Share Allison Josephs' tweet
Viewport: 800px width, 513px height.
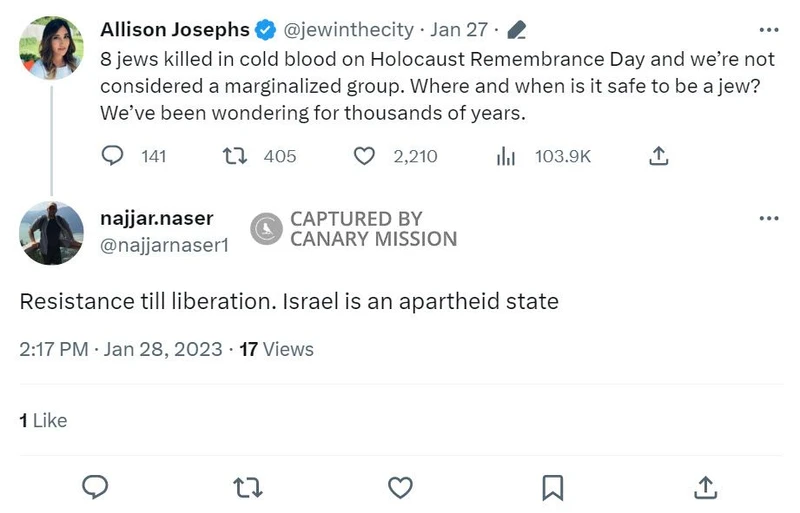[659, 156]
